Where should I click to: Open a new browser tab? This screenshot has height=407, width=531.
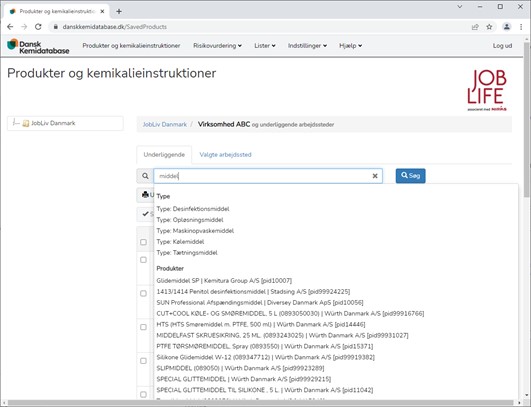(x=119, y=11)
